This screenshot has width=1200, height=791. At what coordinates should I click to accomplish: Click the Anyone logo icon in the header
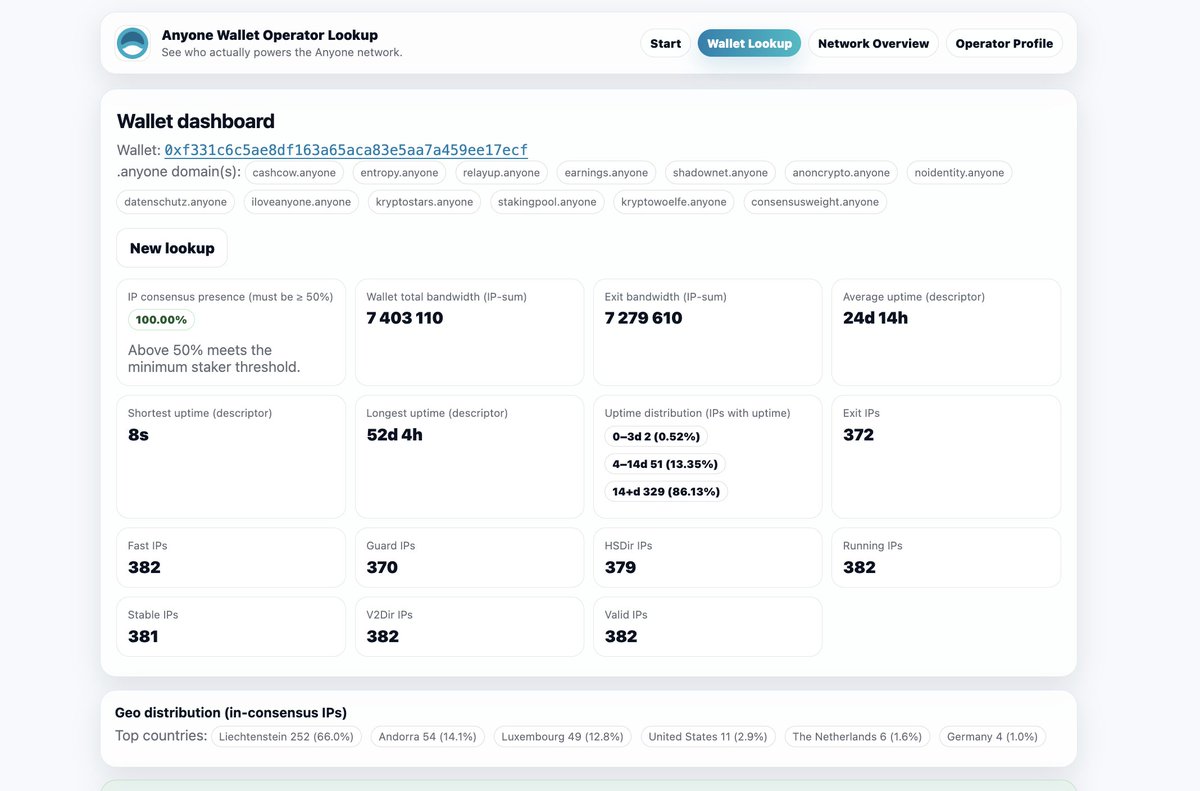[133, 43]
